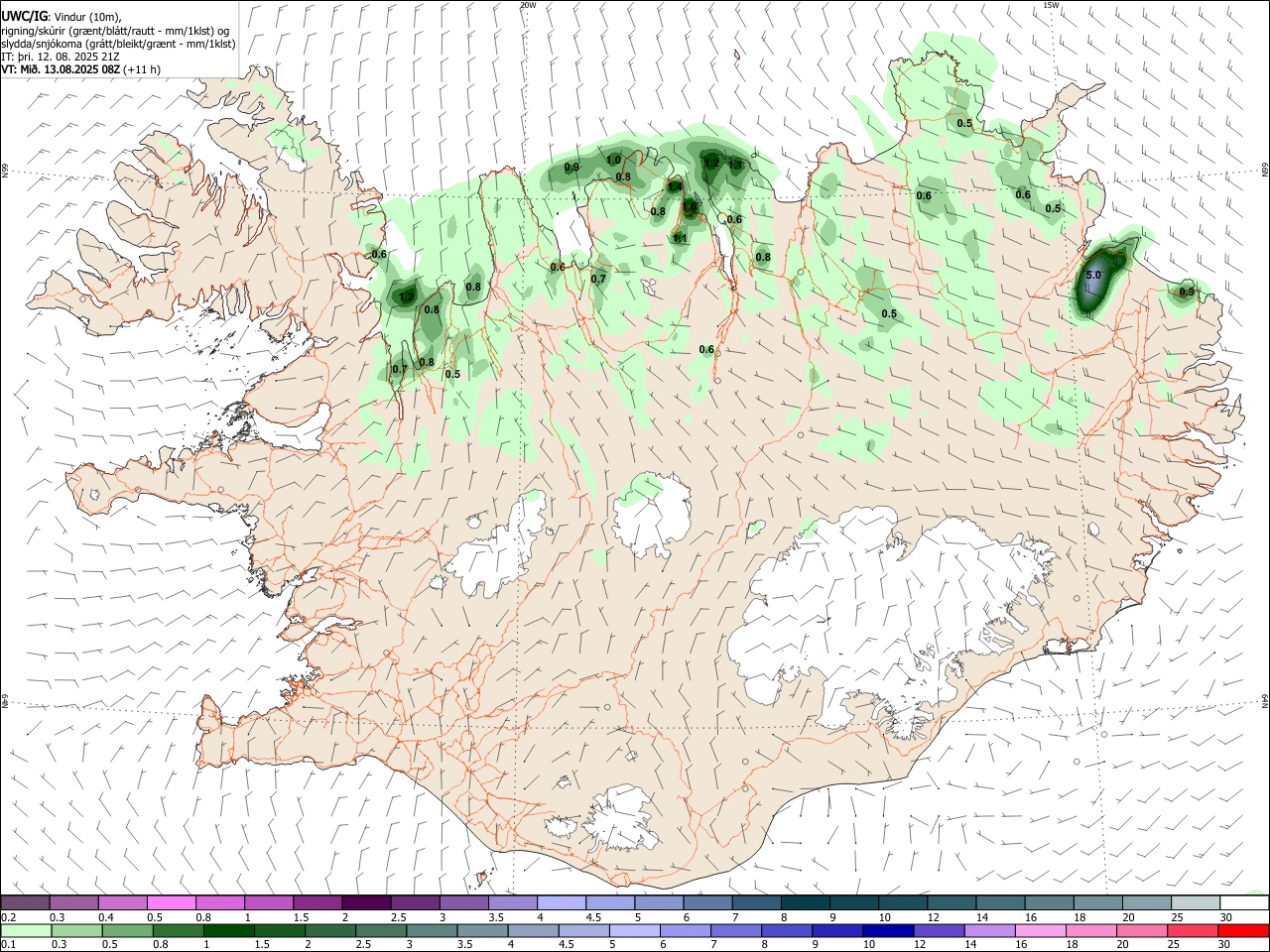
Task: Select the "VT: Mið. 13.08.2025 08Z" valid time
Action: (x=61, y=69)
